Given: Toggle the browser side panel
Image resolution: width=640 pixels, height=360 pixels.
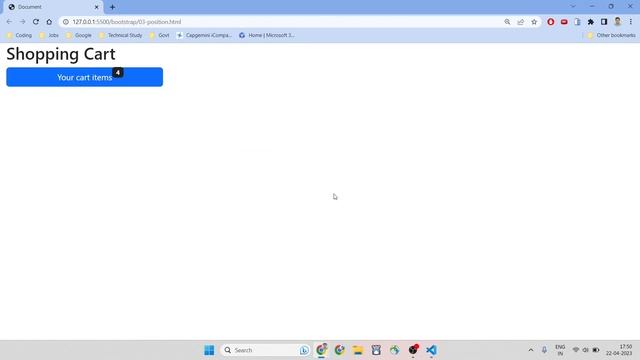Looking at the screenshot, I should [x=604, y=22].
